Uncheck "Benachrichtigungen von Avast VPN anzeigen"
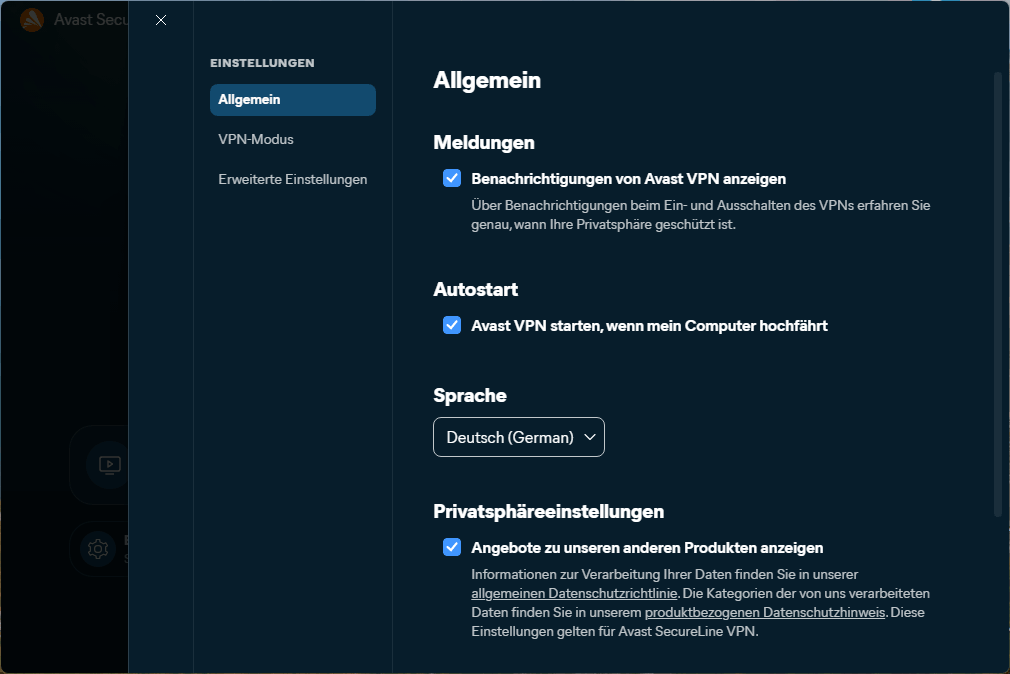The height and width of the screenshot is (674, 1010). 452,177
